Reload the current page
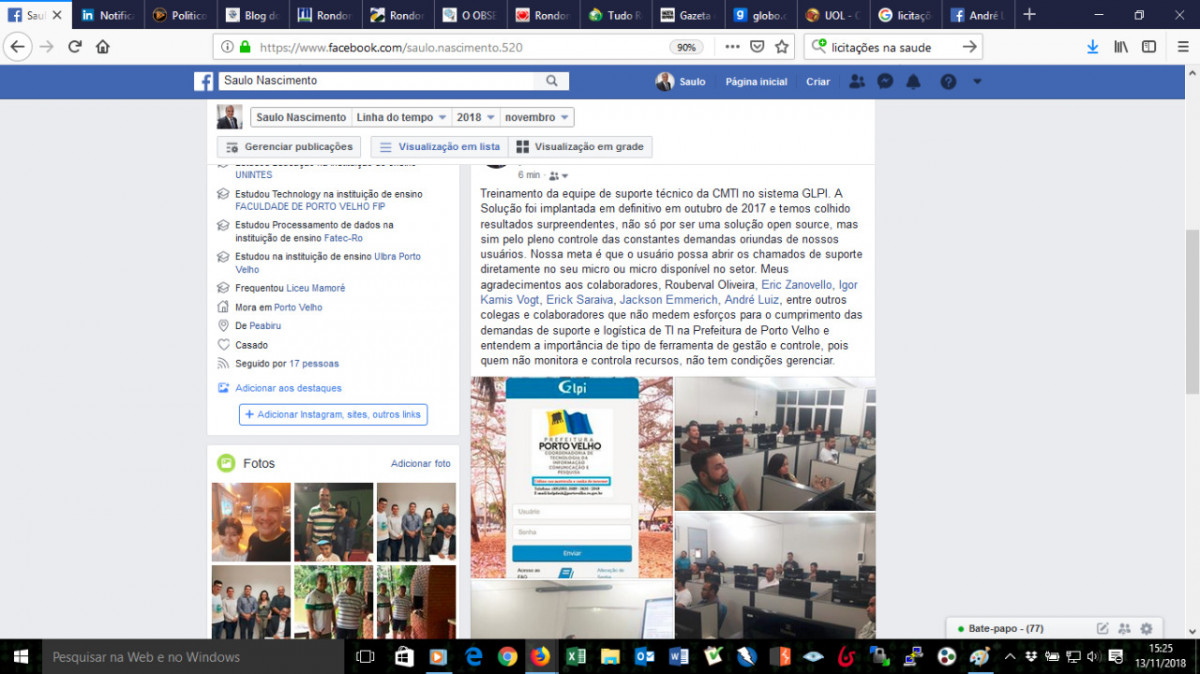1200x674 pixels. [x=75, y=47]
